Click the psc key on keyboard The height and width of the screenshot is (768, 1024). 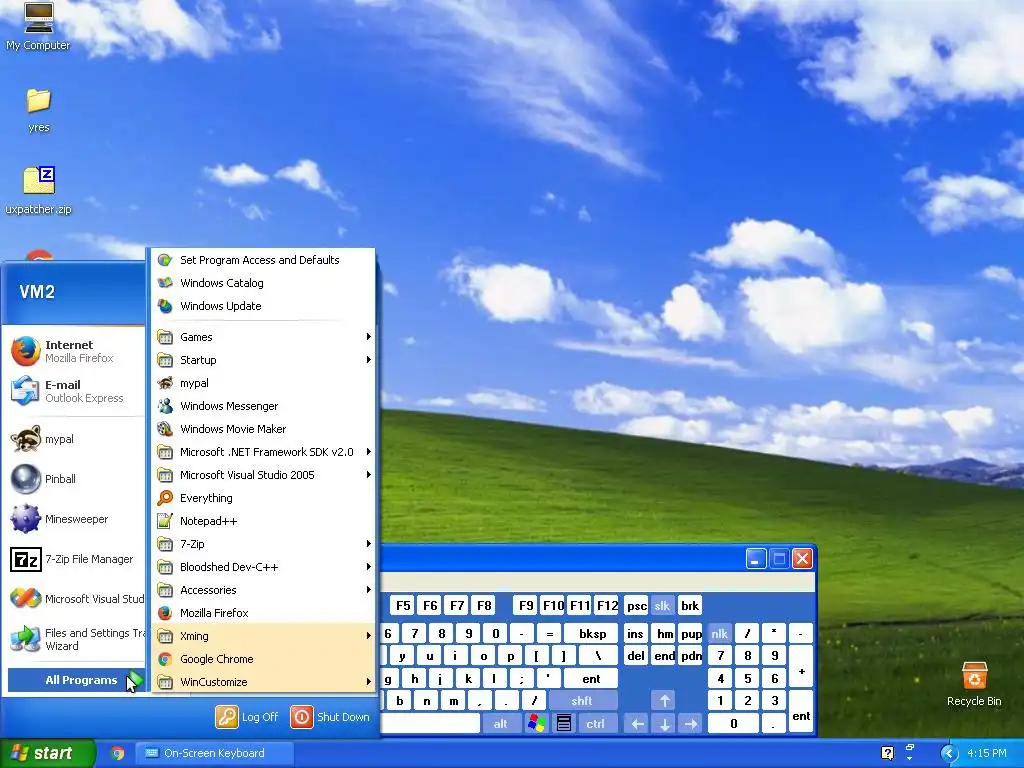pyautogui.click(x=637, y=605)
